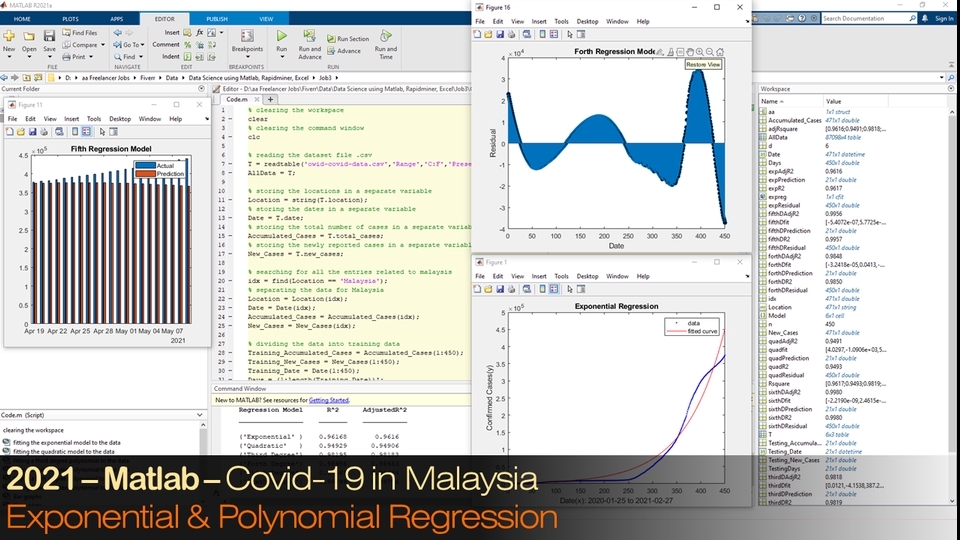This screenshot has height=540, width=960.
Task: Click the Edit Plot arrow in Figure 16 toolbar
Action: click(x=569, y=34)
